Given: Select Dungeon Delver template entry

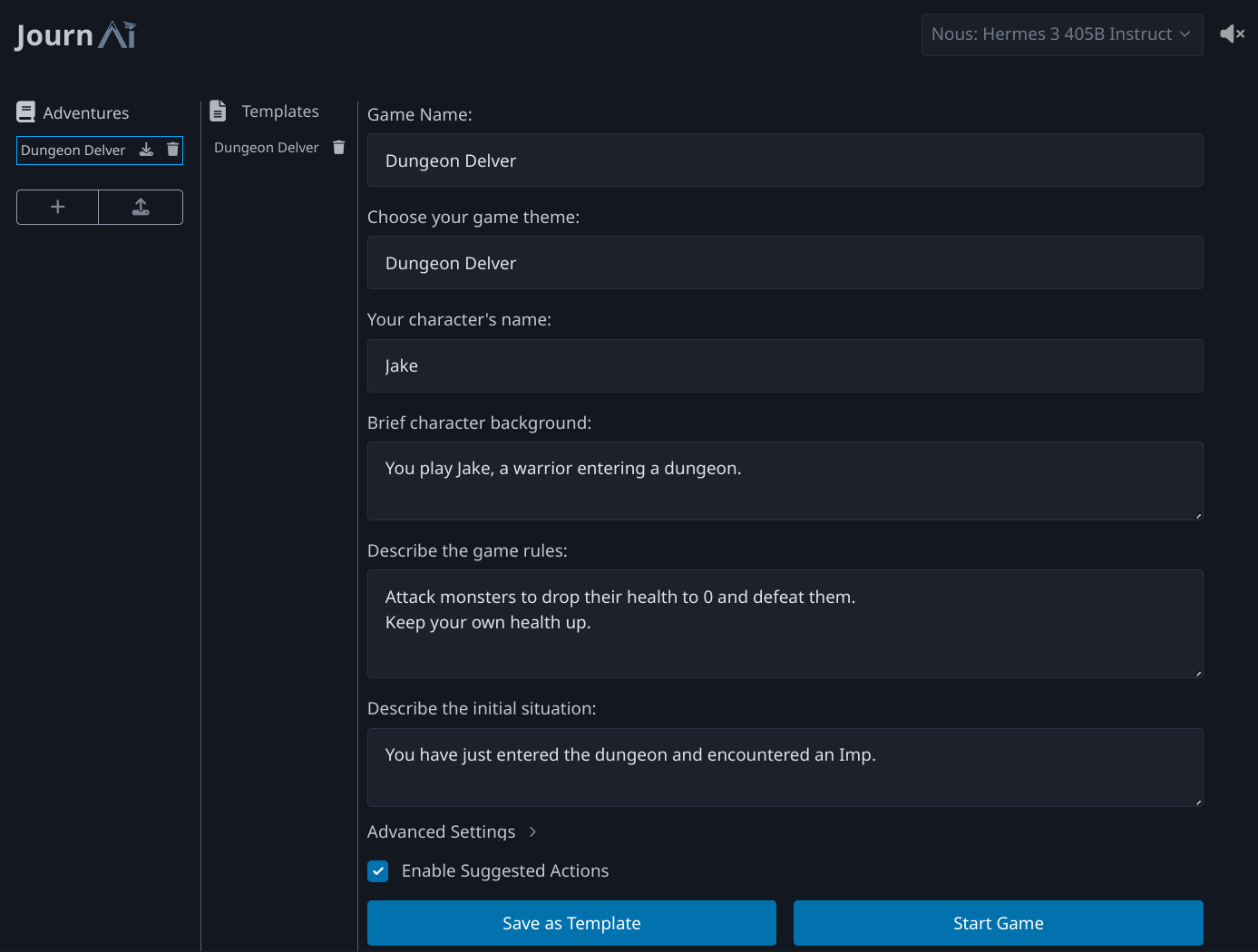Looking at the screenshot, I should pyautogui.click(x=266, y=148).
